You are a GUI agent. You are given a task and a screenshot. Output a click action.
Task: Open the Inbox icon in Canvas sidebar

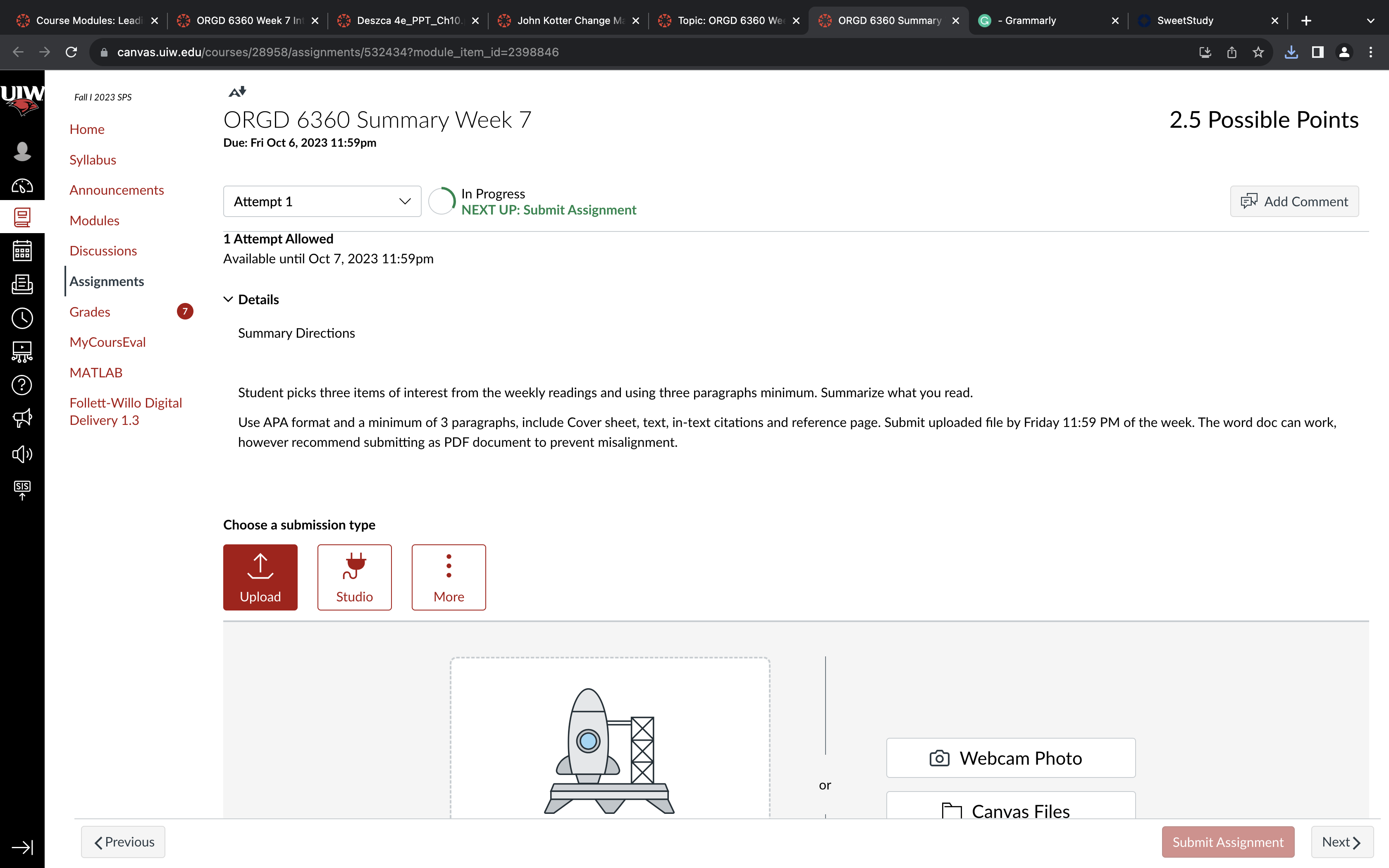pos(22,284)
